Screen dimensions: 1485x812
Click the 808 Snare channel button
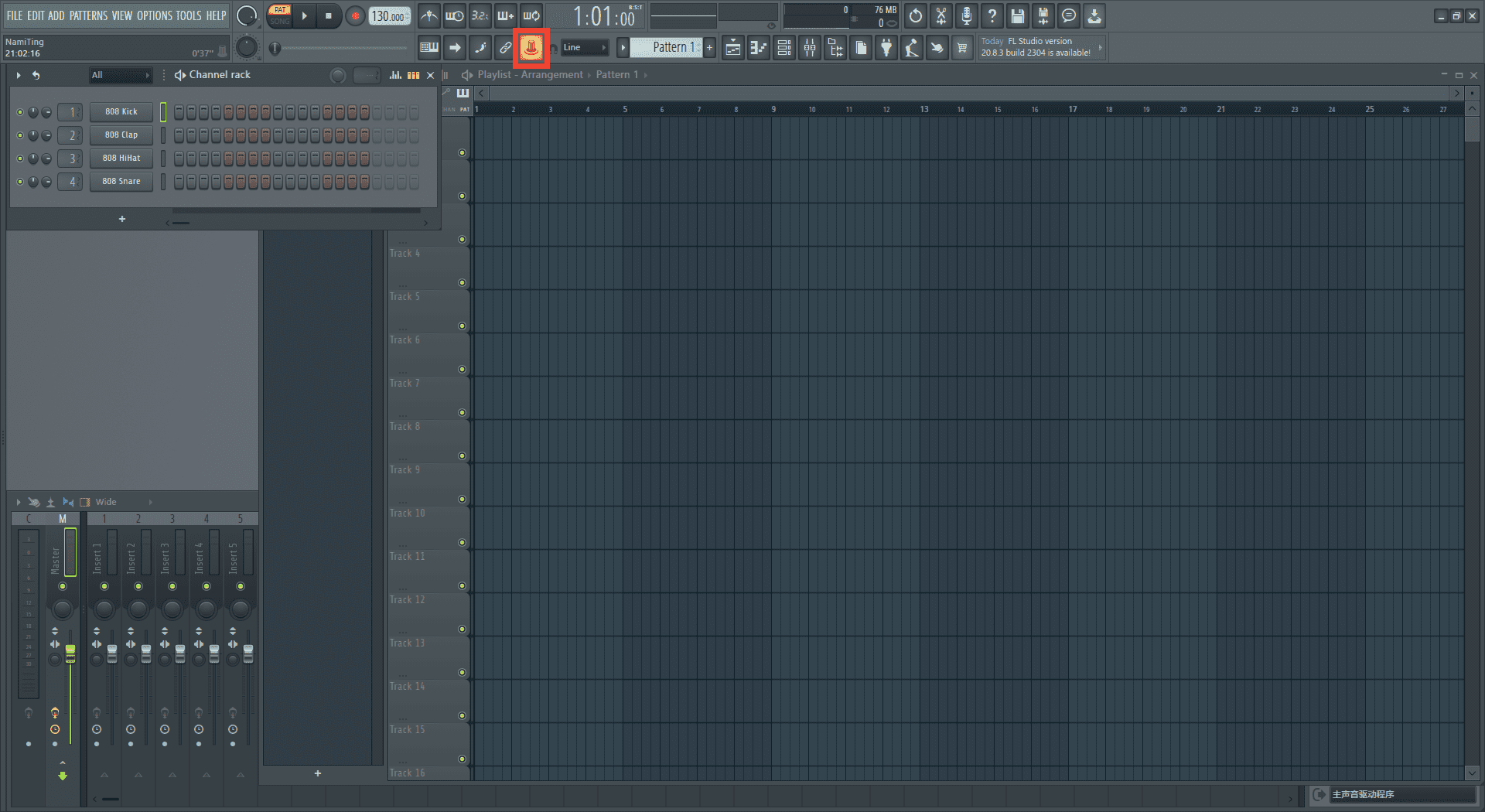coord(121,182)
